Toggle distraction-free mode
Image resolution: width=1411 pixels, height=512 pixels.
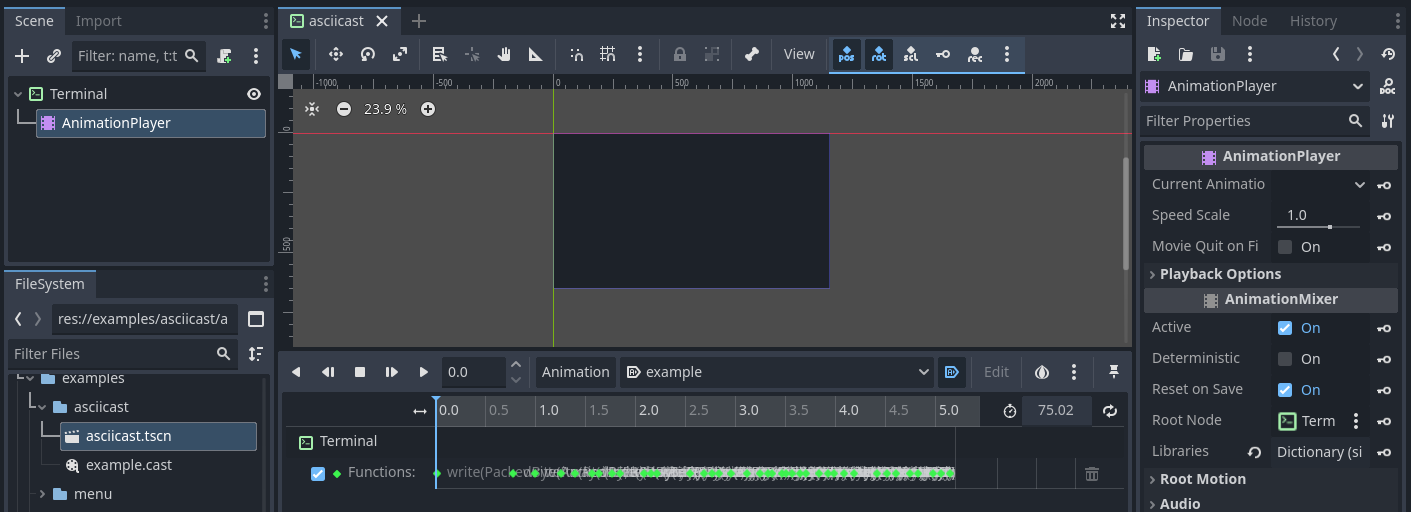(1118, 21)
